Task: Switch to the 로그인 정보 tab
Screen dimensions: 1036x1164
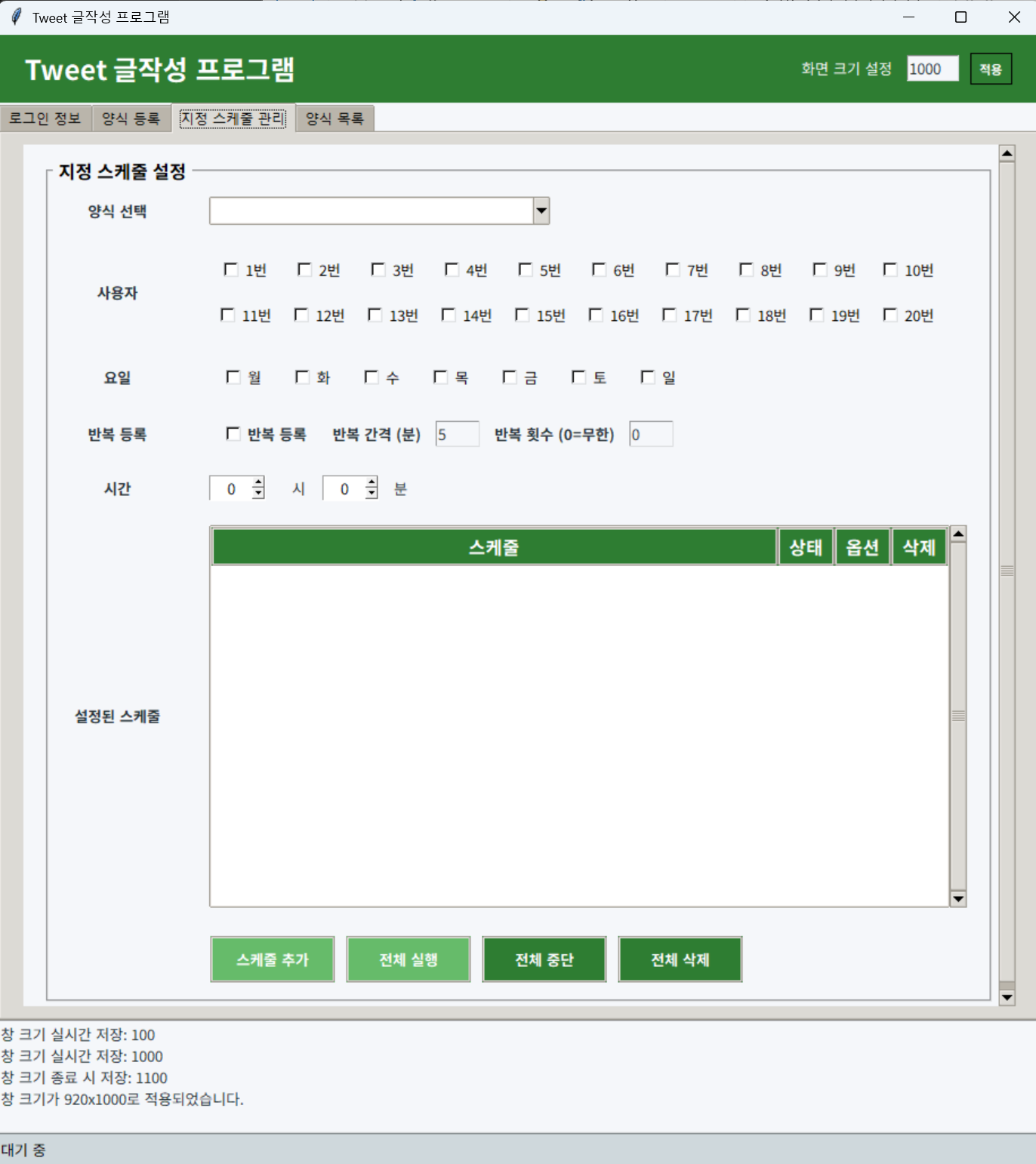Action: point(46,118)
